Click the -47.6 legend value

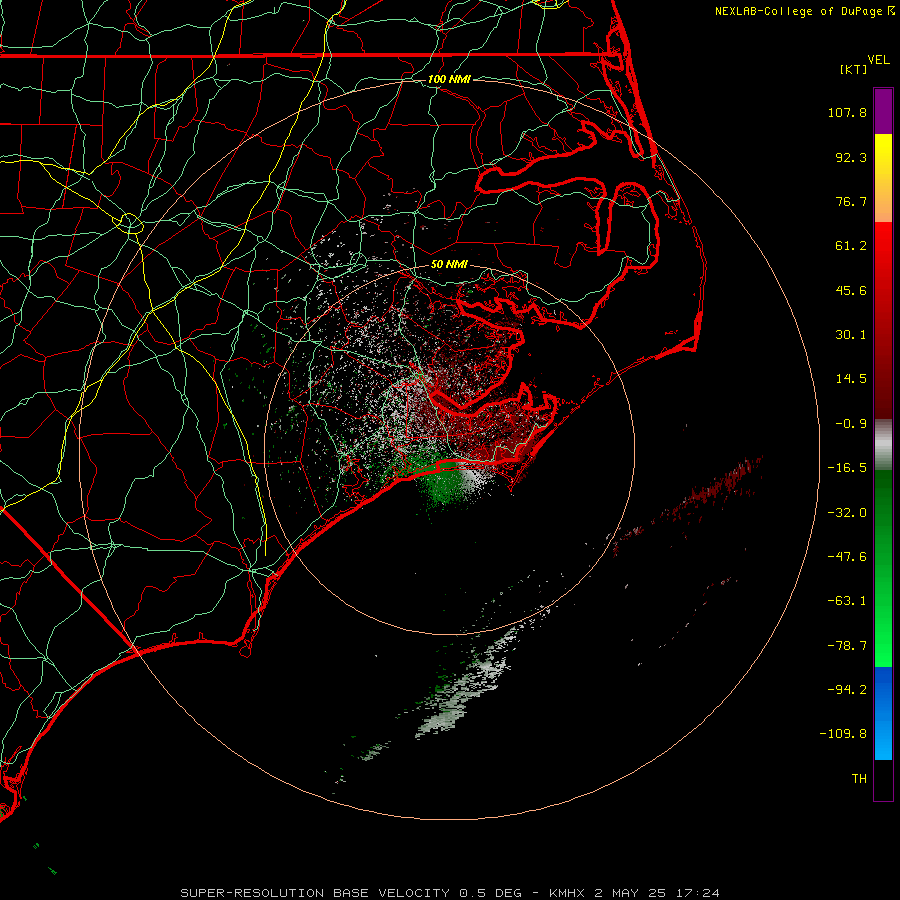847,557
